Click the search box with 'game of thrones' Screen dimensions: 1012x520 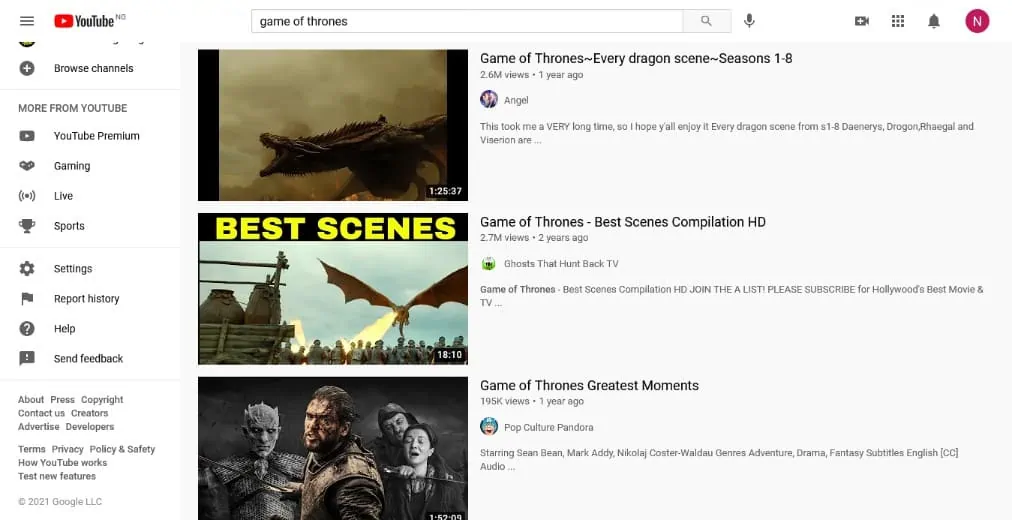coord(467,21)
